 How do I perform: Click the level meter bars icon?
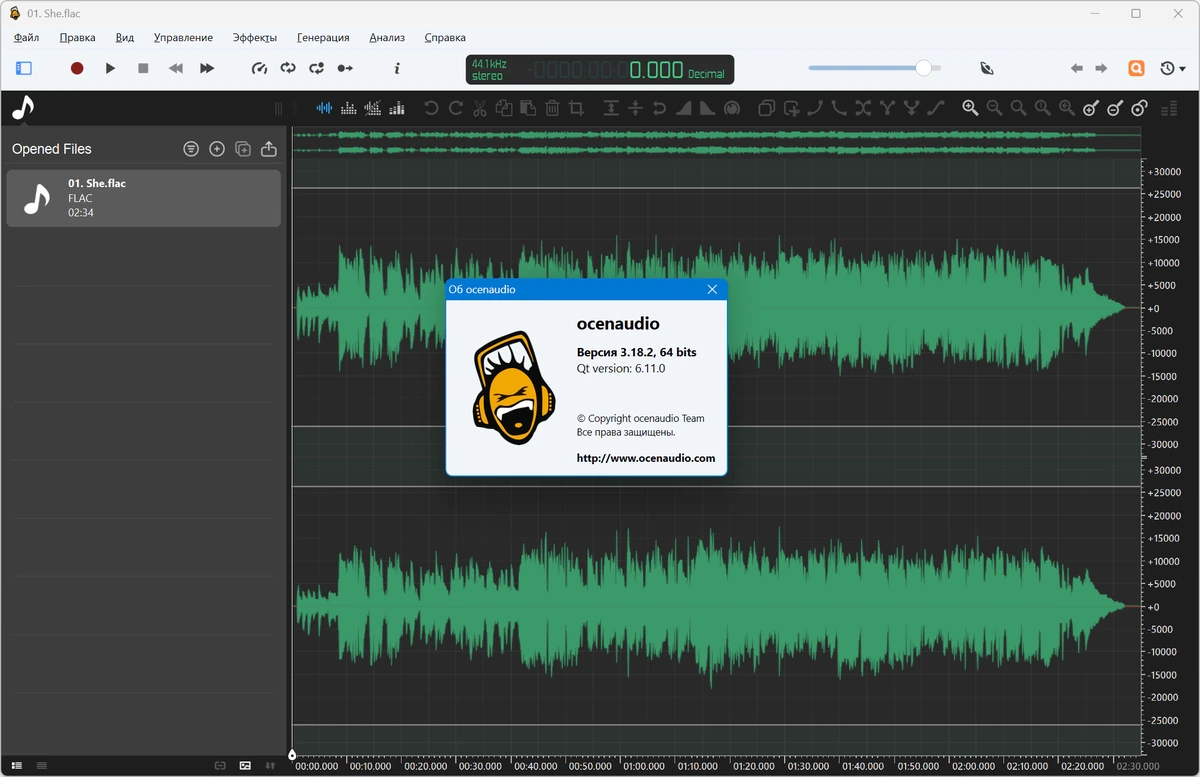(1168, 108)
